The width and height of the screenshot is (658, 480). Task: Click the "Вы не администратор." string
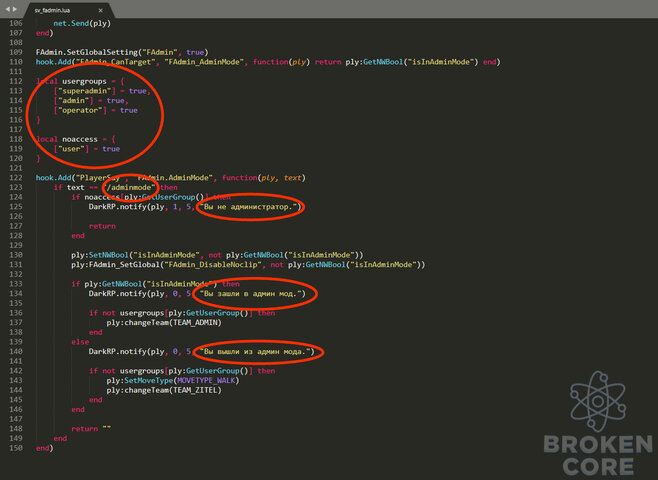pos(250,207)
